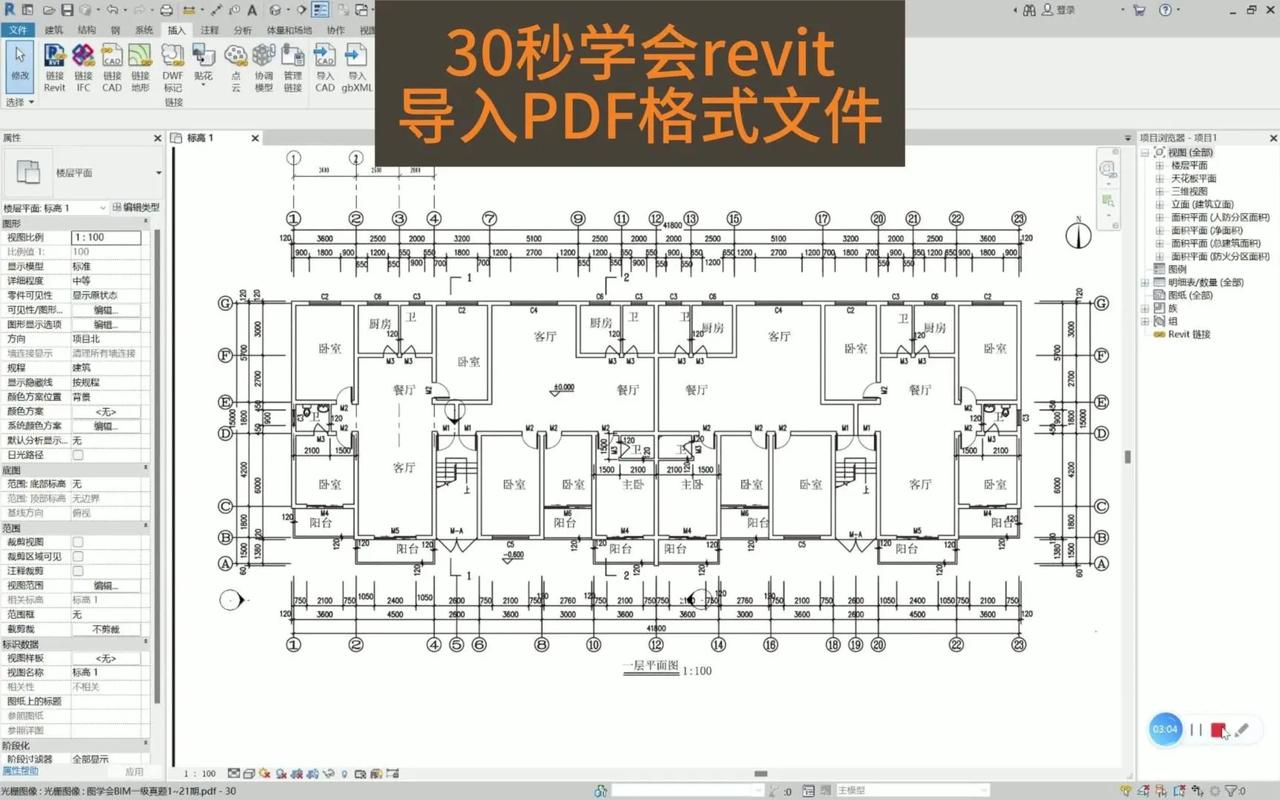Switch to the 协作 ribbon tab
Screen dimensions: 1280x800
click(x=335, y=30)
